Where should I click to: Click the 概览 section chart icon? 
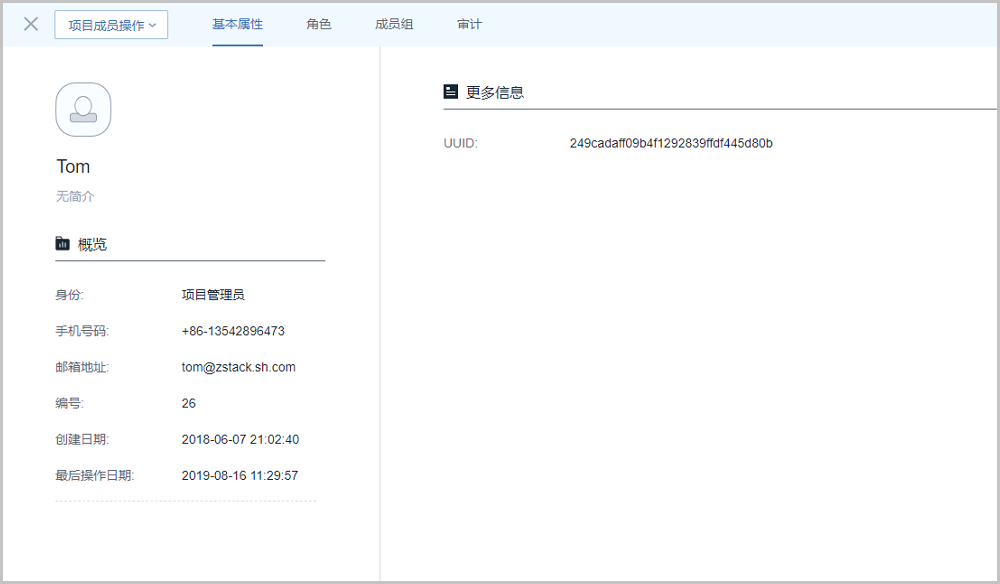point(63,243)
